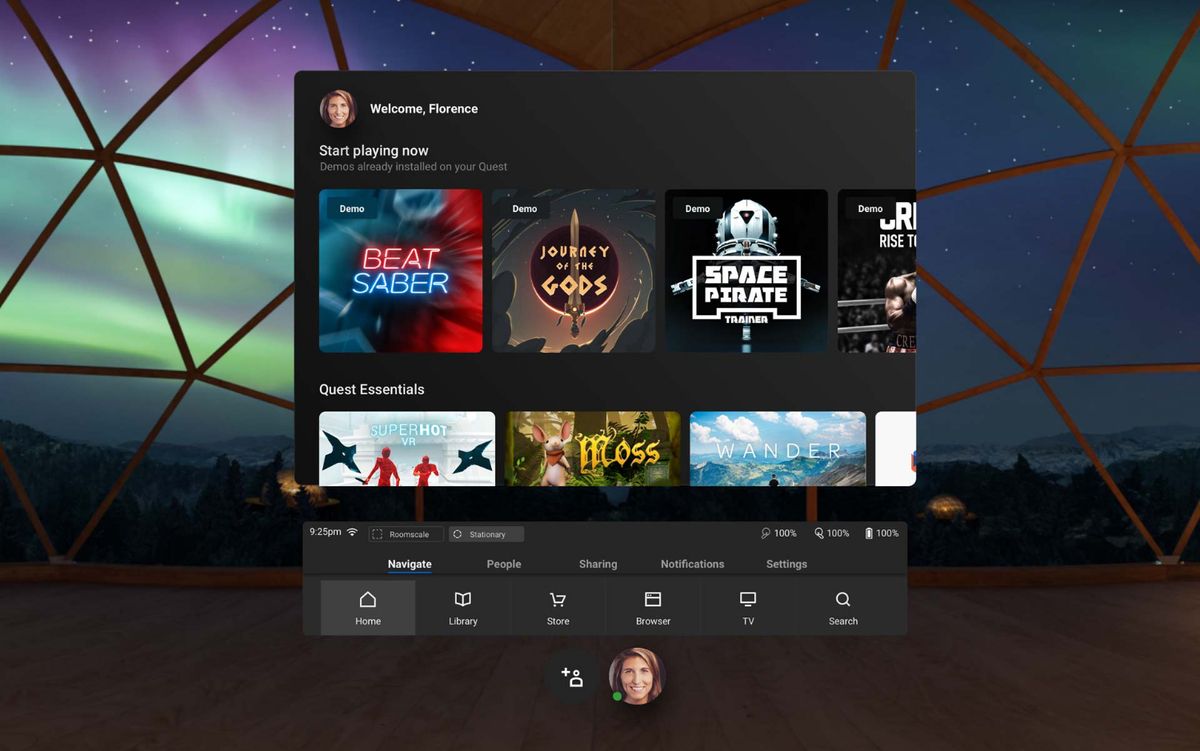This screenshot has width=1200, height=751.
Task: Click the add friends button
Action: [x=571, y=676]
